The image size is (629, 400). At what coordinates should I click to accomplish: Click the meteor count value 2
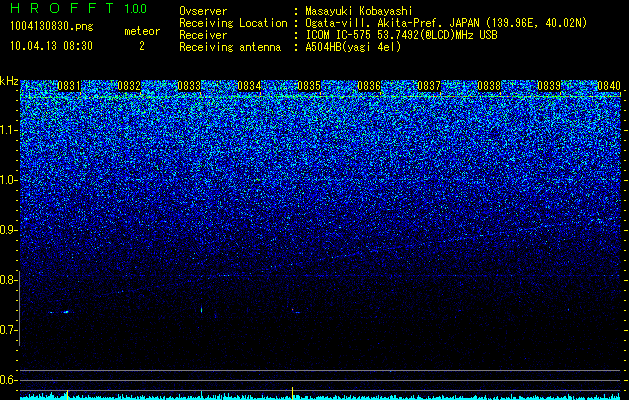click(142, 46)
